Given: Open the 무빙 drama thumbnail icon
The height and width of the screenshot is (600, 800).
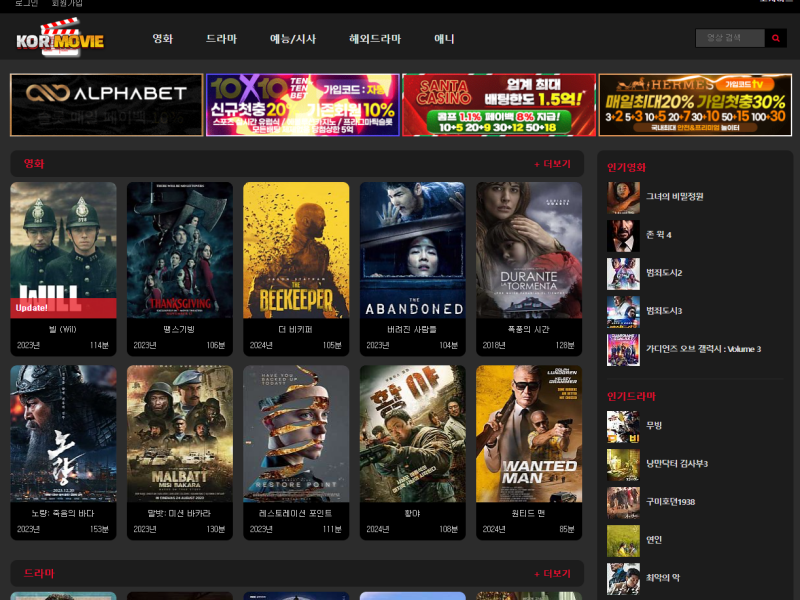Looking at the screenshot, I should tap(623, 426).
